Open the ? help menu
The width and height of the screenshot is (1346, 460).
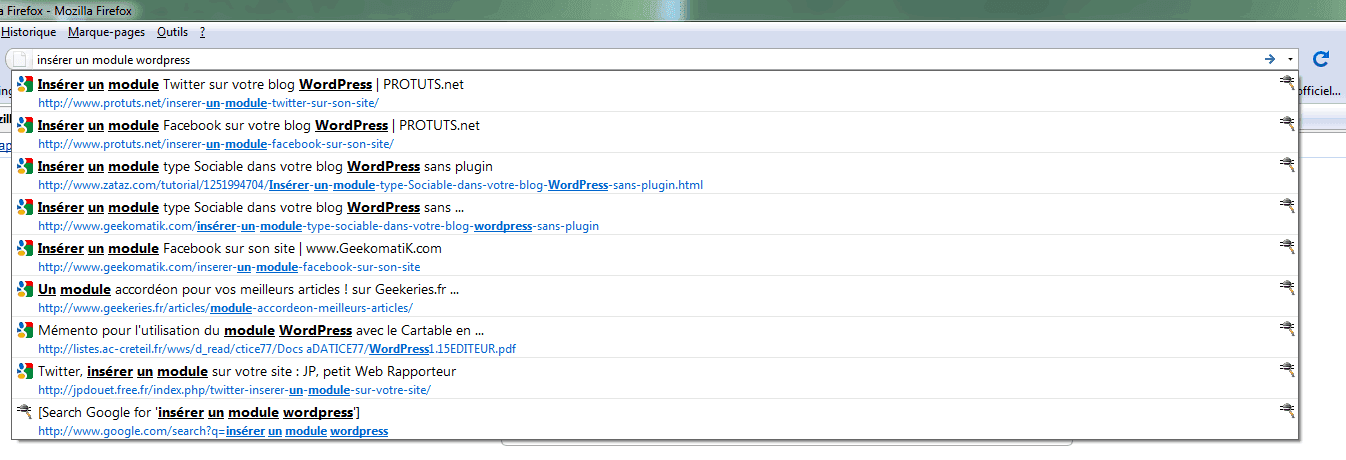pyautogui.click(x=202, y=33)
